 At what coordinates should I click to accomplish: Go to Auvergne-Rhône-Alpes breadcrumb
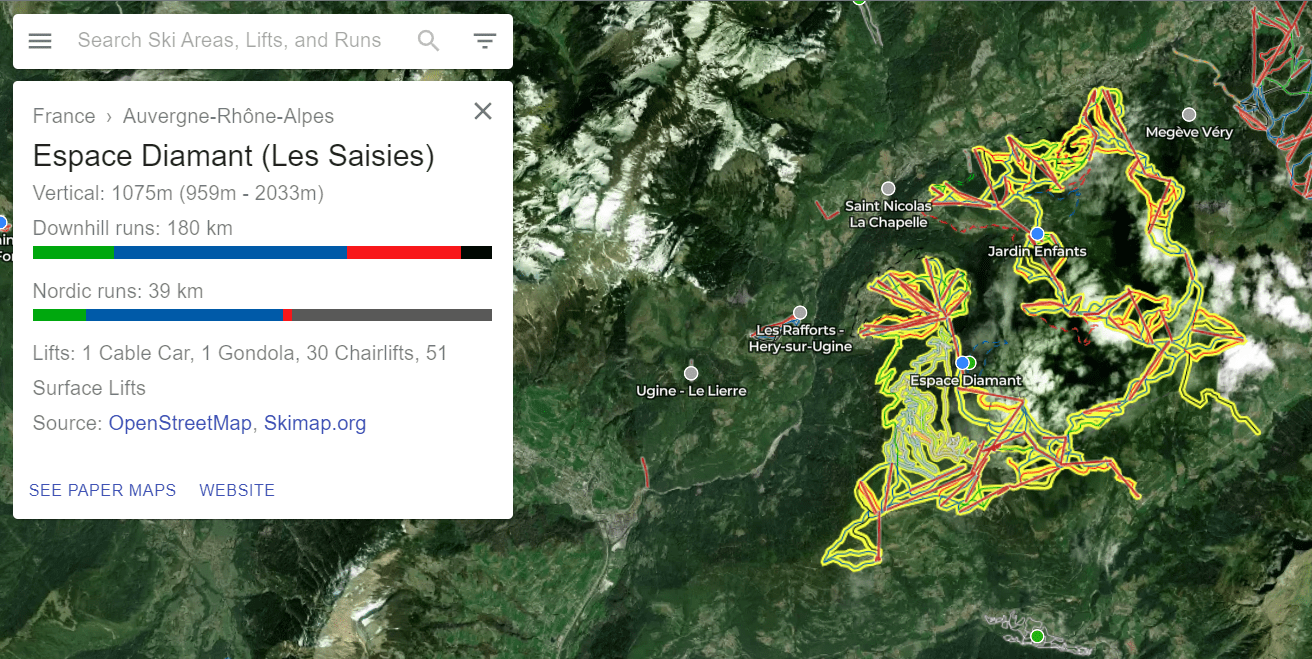click(x=228, y=116)
